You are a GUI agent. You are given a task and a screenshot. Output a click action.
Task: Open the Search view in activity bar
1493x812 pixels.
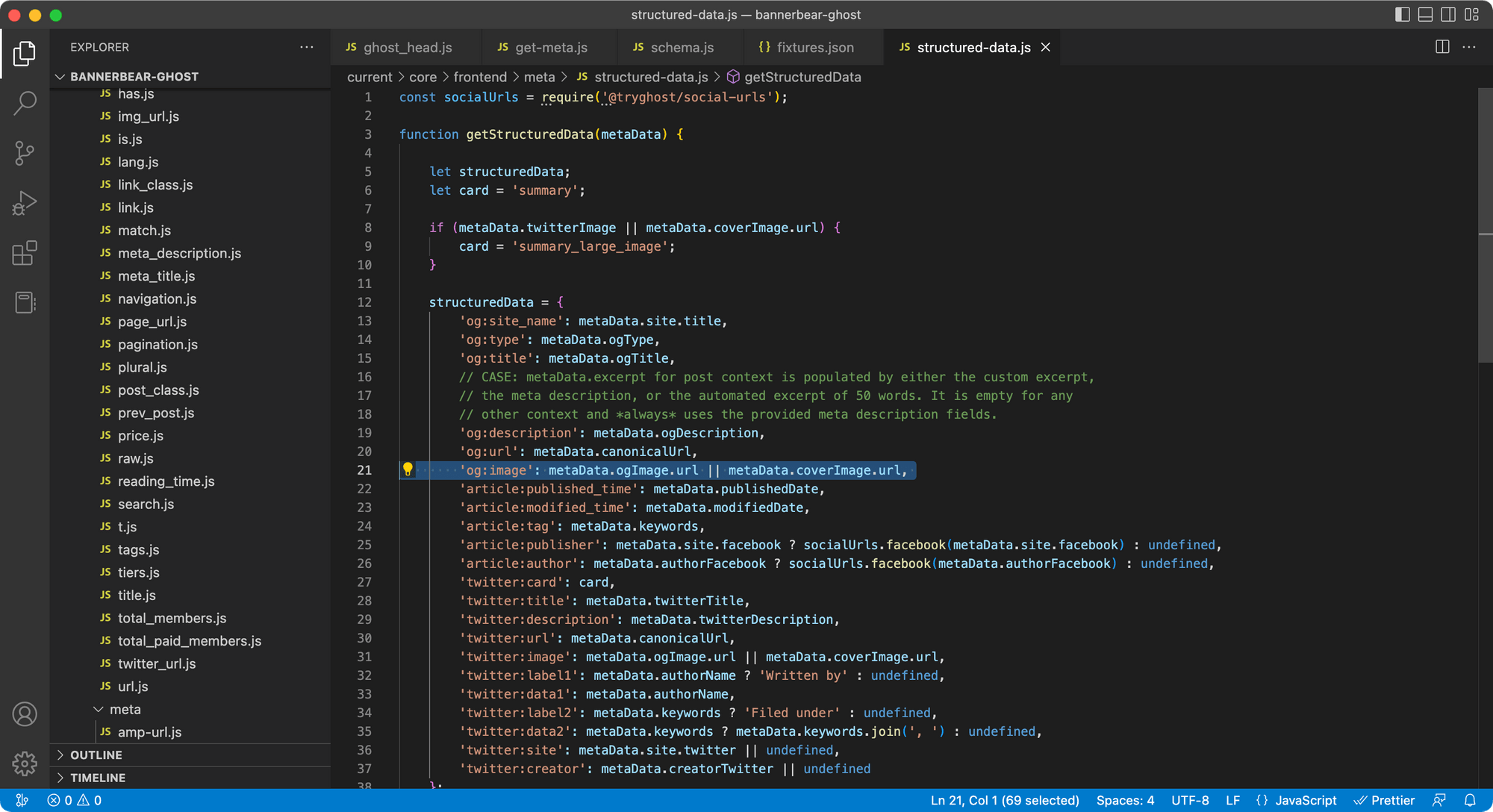click(25, 103)
